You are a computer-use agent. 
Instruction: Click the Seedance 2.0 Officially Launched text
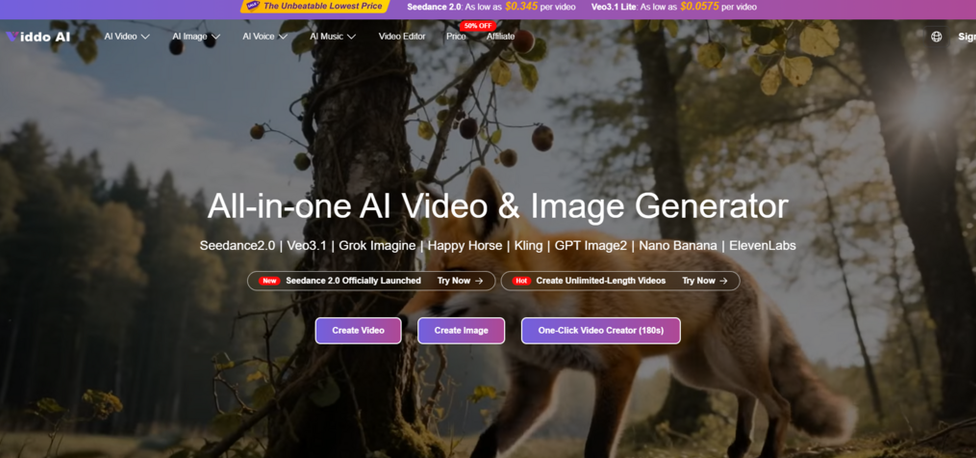tap(353, 281)
